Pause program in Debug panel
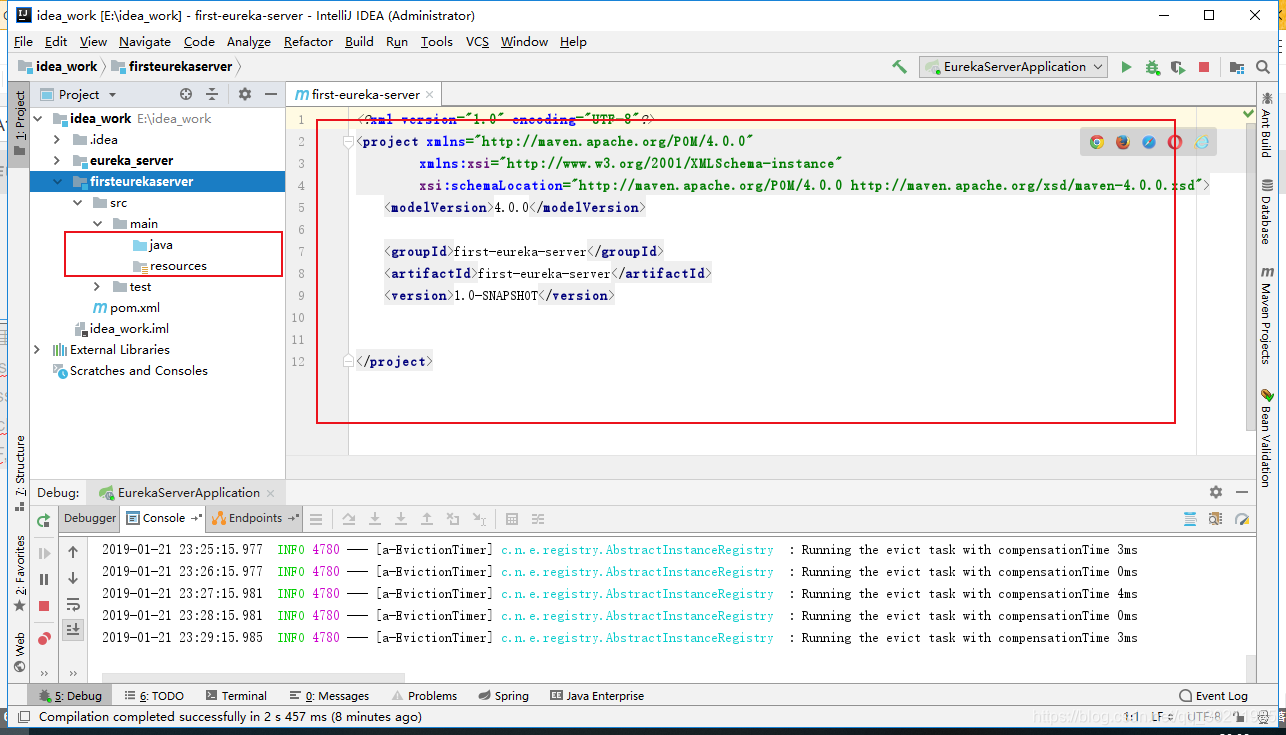The image size is (1286, 735). pyautogui.click(x=44, y=579)
